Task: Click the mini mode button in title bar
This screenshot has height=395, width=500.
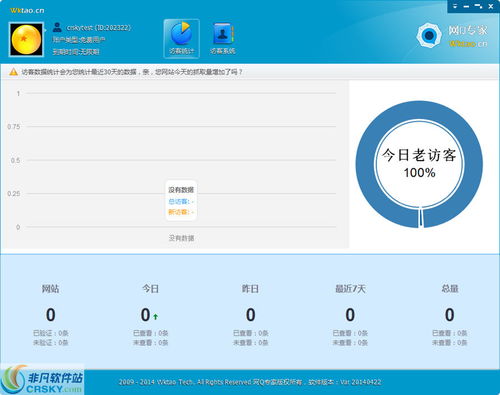Action: [478, 6]
